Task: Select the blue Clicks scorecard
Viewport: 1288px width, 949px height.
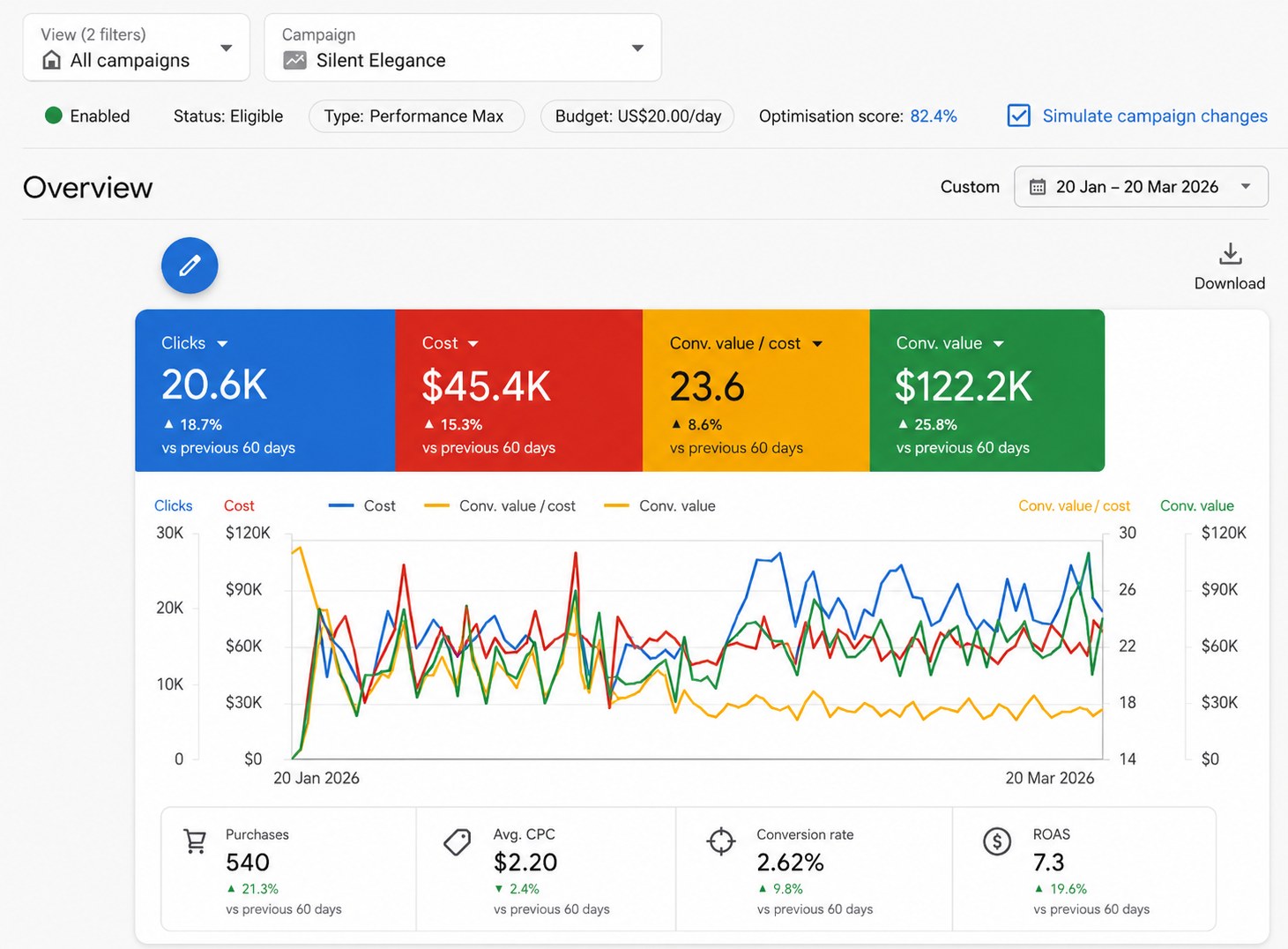Action: click(265, 390)
